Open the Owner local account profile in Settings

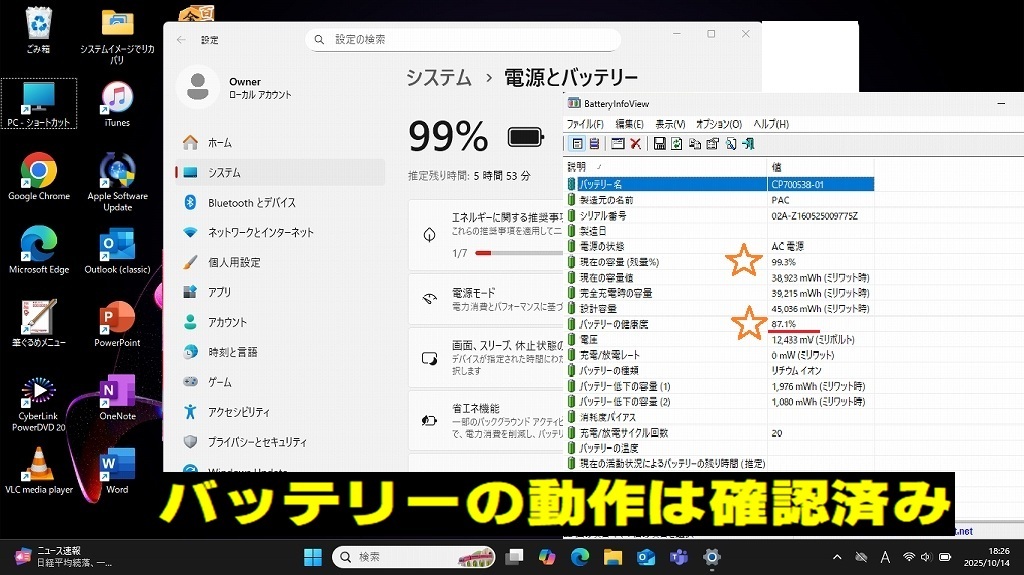[x=235, y=87]
